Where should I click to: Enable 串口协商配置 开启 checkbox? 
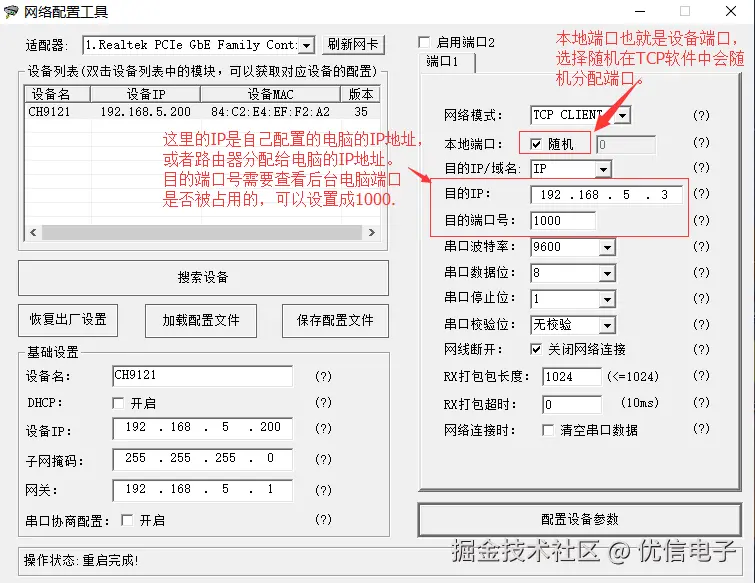127,520
